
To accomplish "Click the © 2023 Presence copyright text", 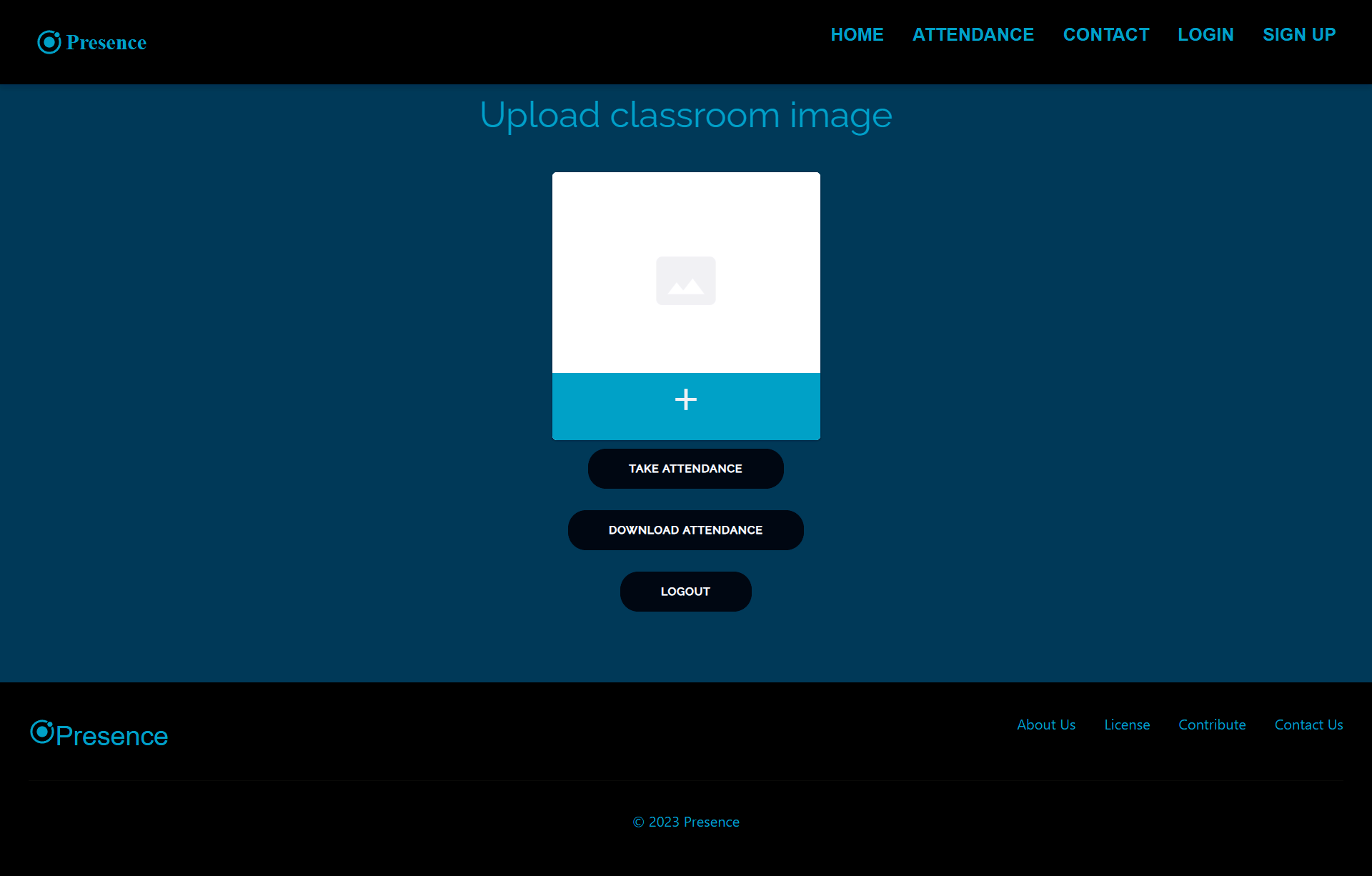I will [686, 822].
